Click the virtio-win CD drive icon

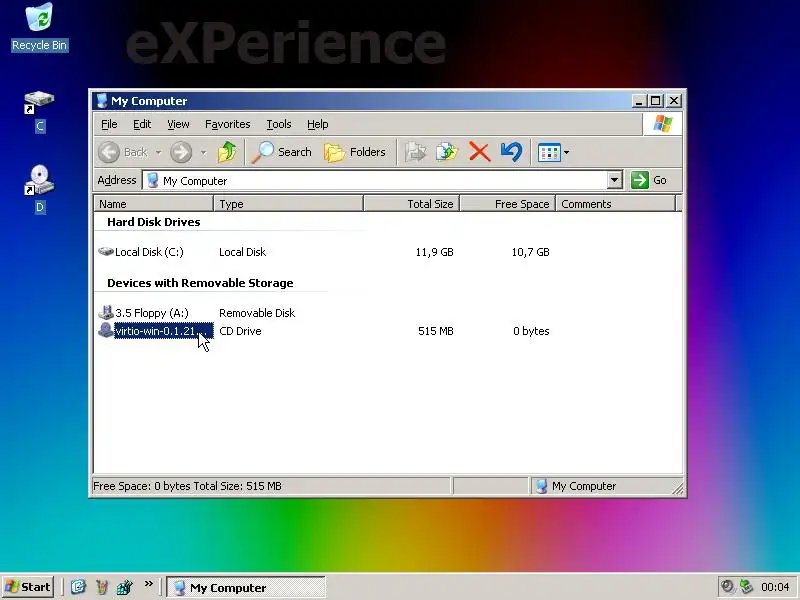point(106,330)
